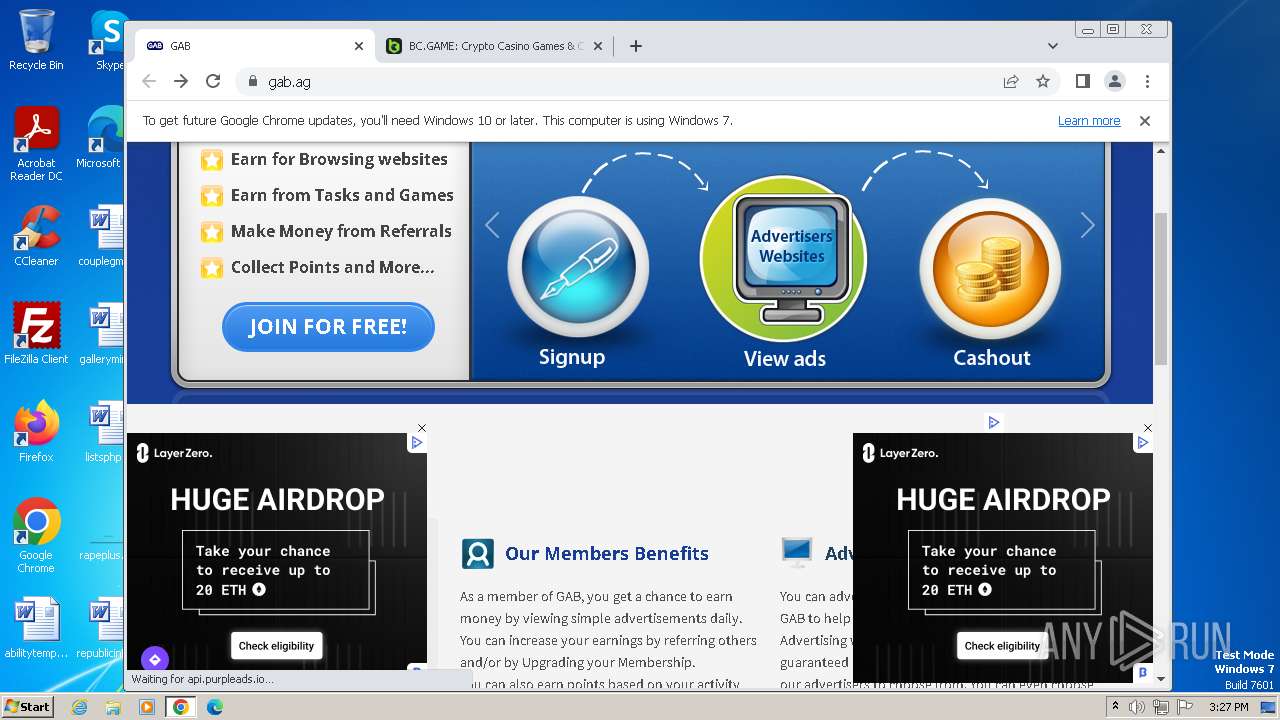Click the browser forward arrow
1280x720 pixels.
[181, 81]
